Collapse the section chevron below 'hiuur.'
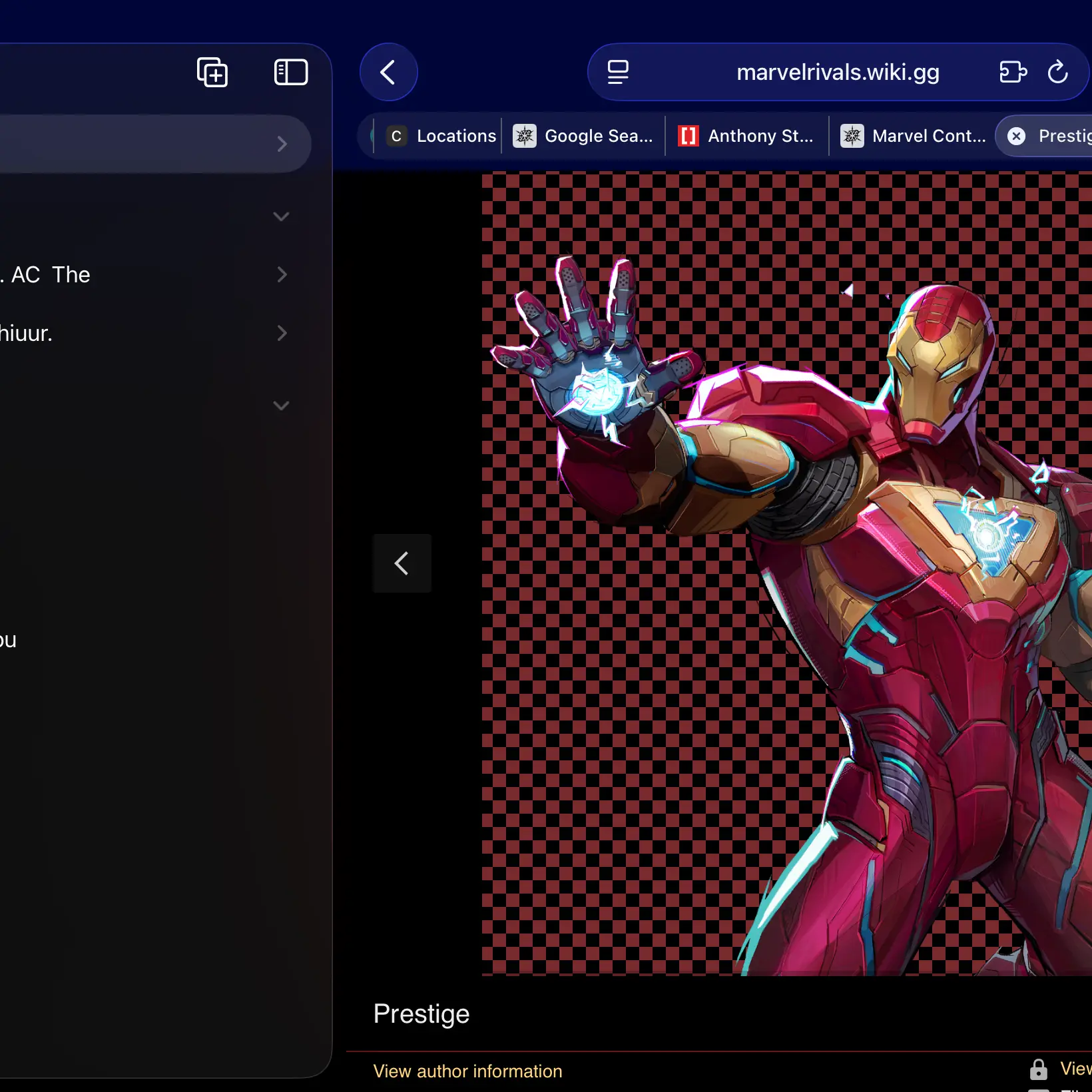The height and width of the screenshot is (1092, 1092). tap(281, 405)
